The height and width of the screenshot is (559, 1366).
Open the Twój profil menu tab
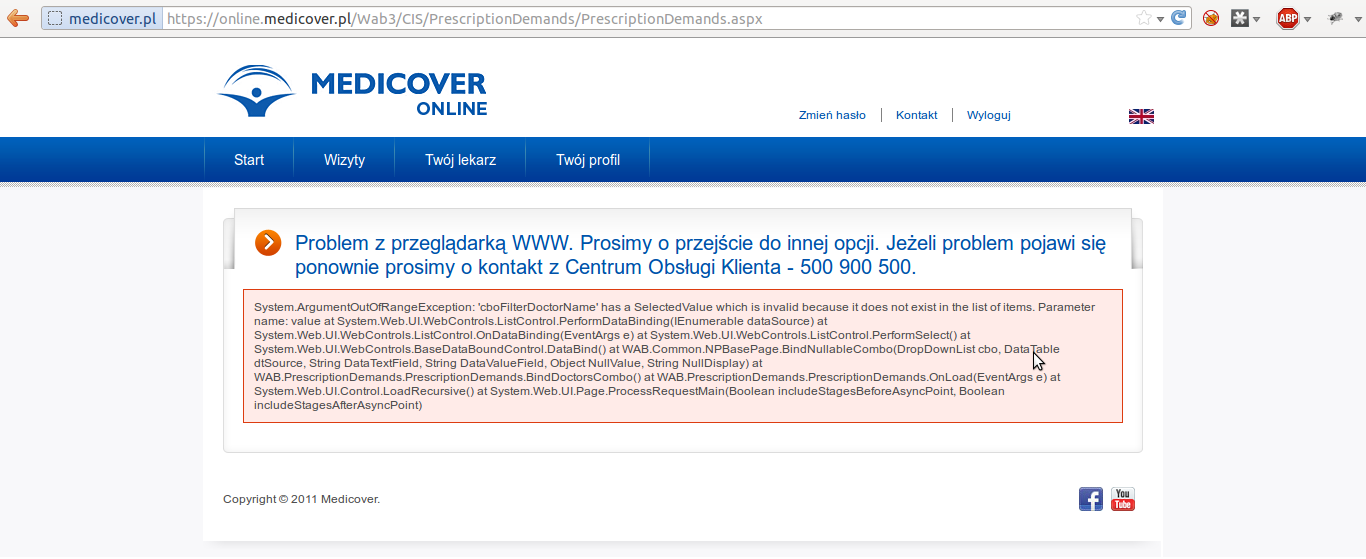coord(588,160)
